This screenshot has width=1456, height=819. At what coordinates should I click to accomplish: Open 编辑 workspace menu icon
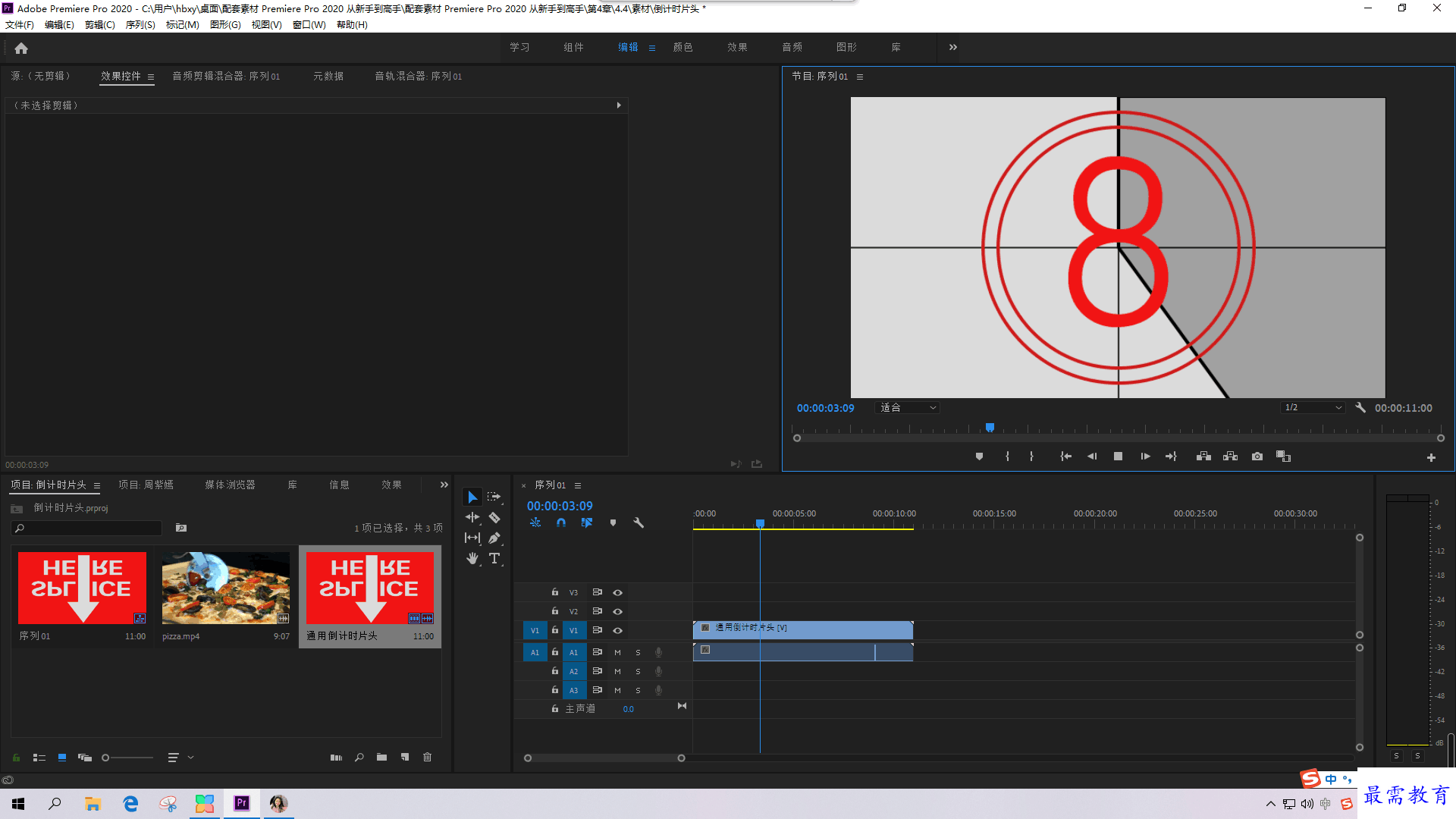pyautogui.click(x=652, y=48)
